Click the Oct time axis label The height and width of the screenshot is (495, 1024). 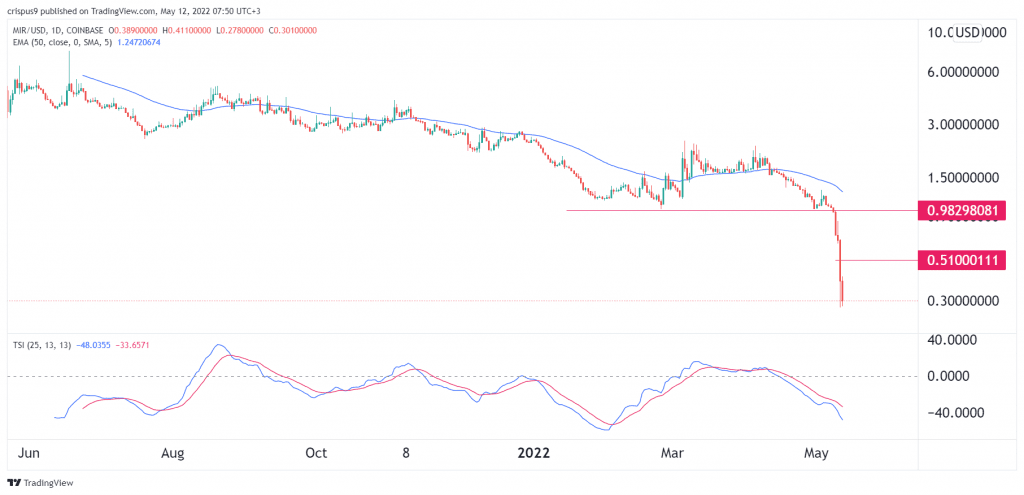(317, 453)
